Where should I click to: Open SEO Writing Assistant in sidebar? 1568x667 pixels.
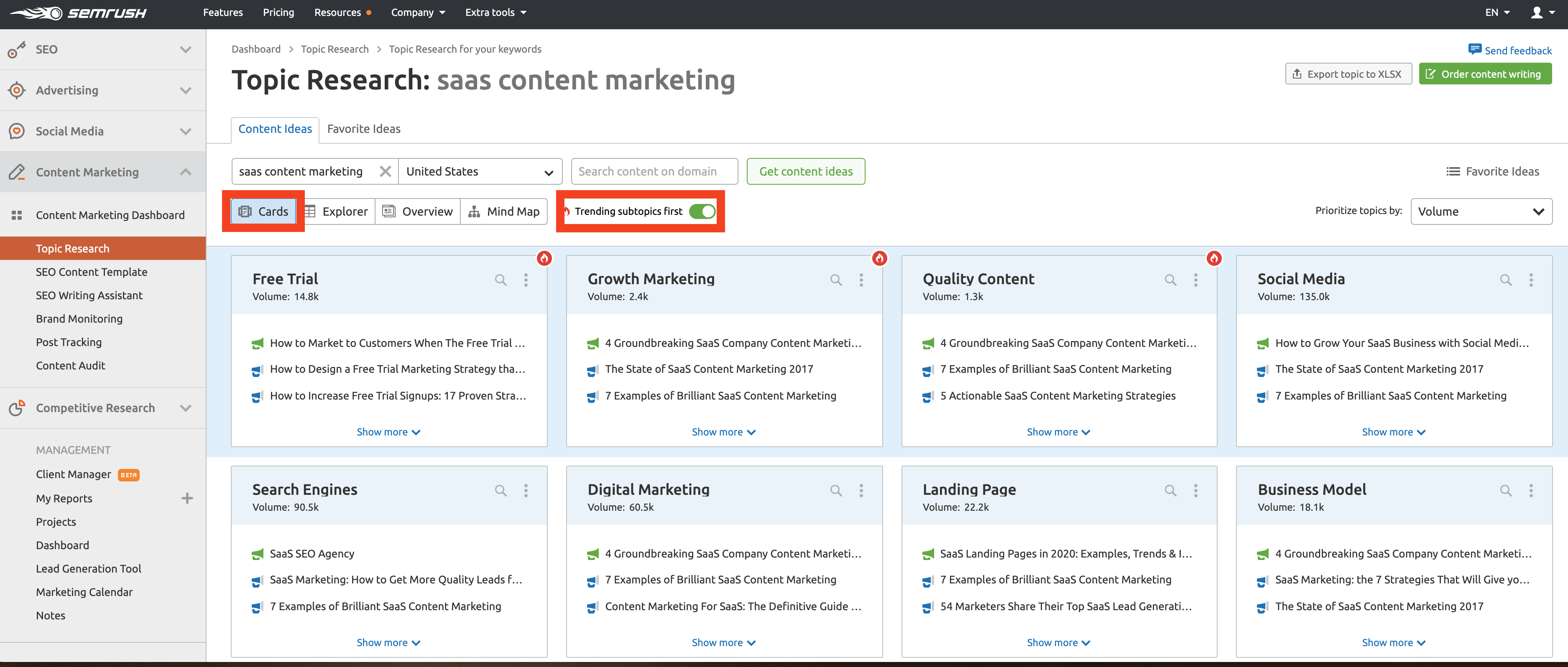[x=89, y=295]
